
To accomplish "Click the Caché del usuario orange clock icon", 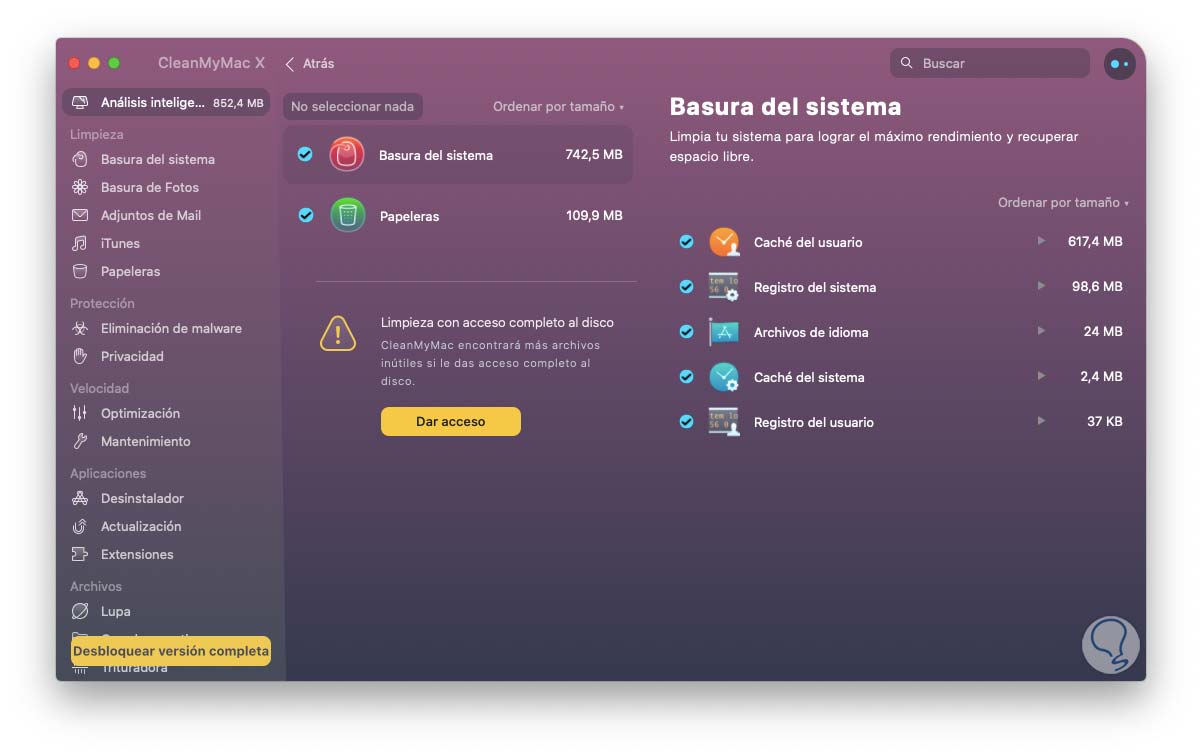I will coord(724,242).
